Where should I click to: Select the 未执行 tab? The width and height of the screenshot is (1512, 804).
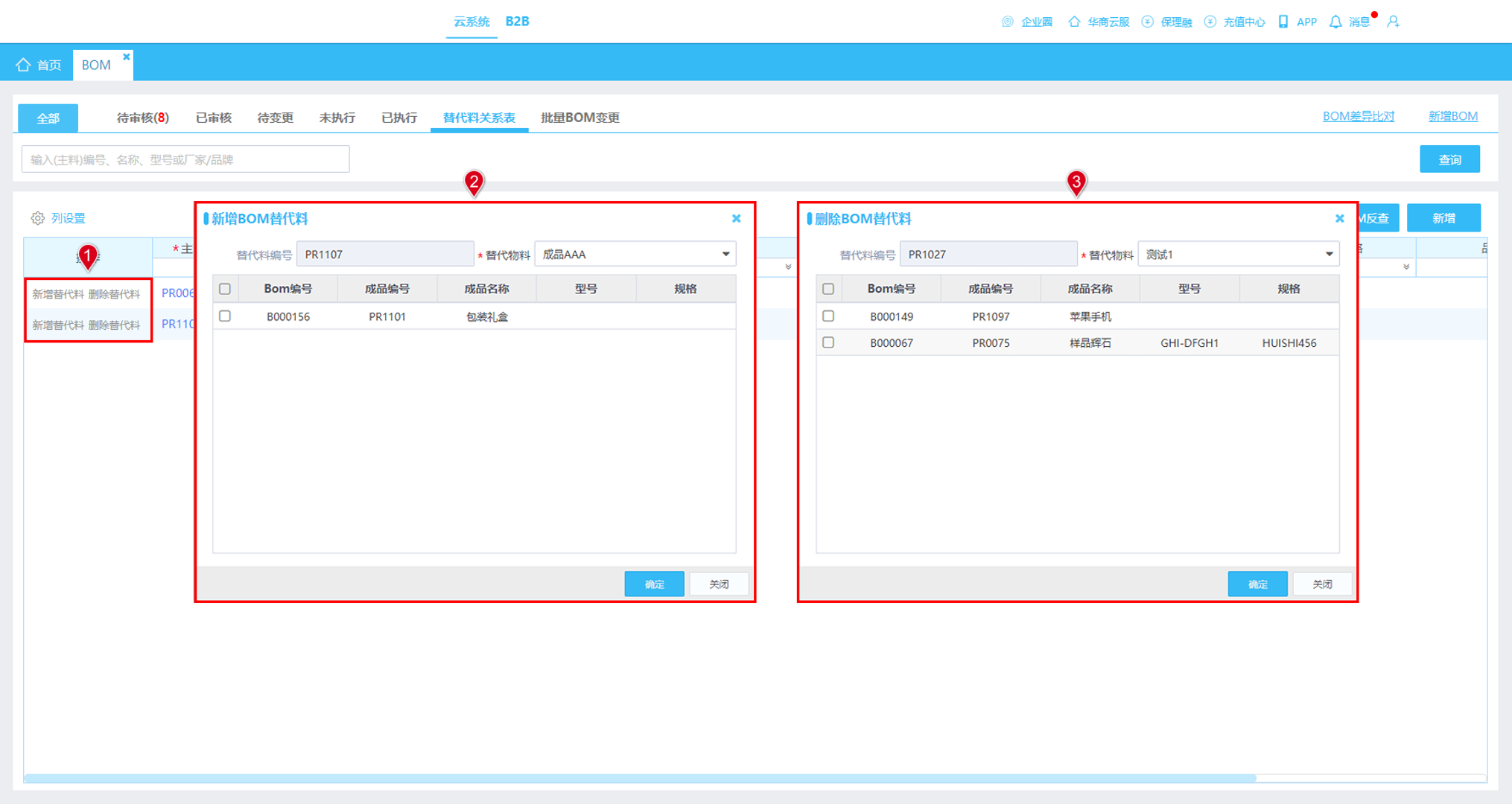tap(337, 118)
